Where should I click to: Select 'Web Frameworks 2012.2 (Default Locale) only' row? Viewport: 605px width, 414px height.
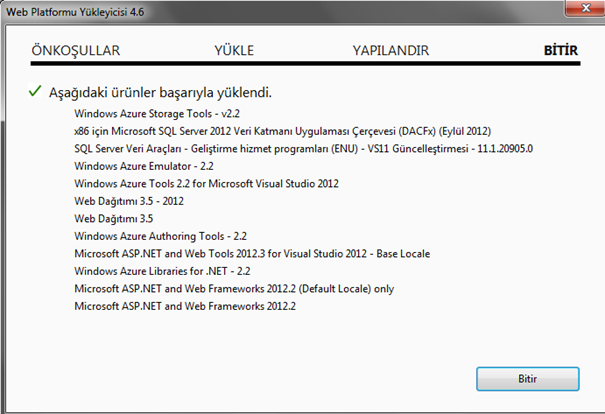(x=234, y=289)
